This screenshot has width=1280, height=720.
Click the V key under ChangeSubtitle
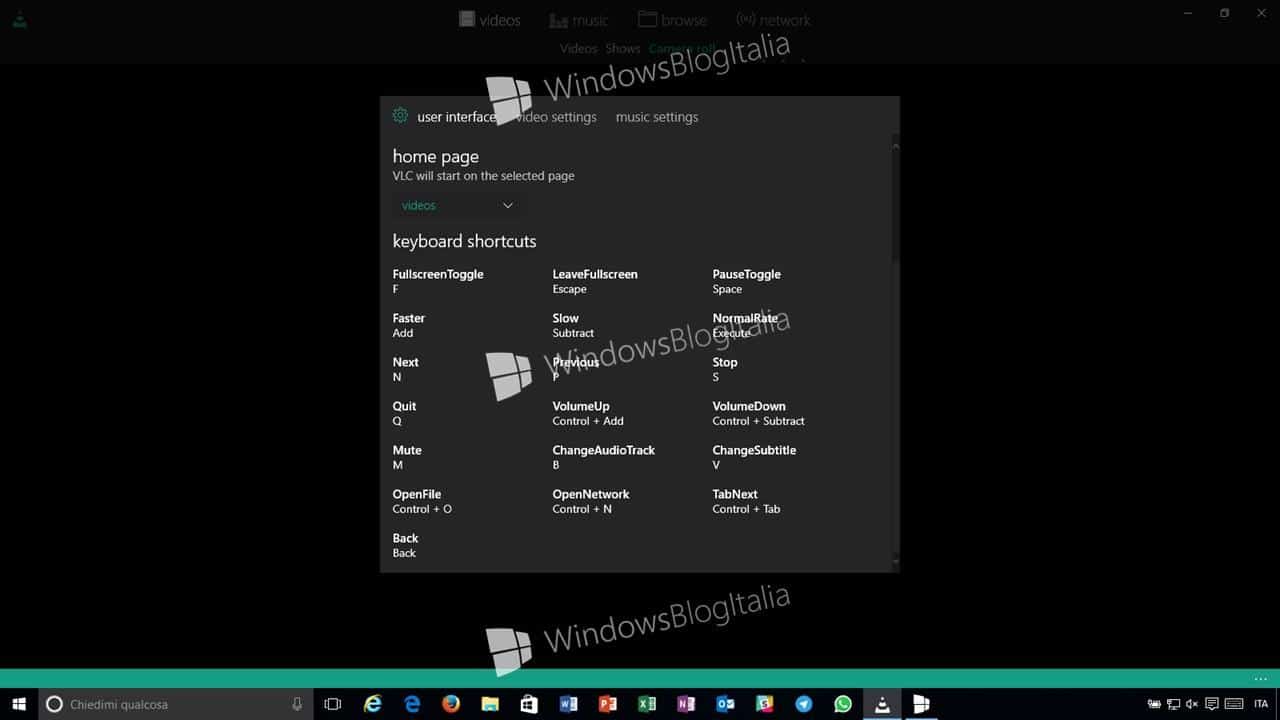[x=716, y=465]
